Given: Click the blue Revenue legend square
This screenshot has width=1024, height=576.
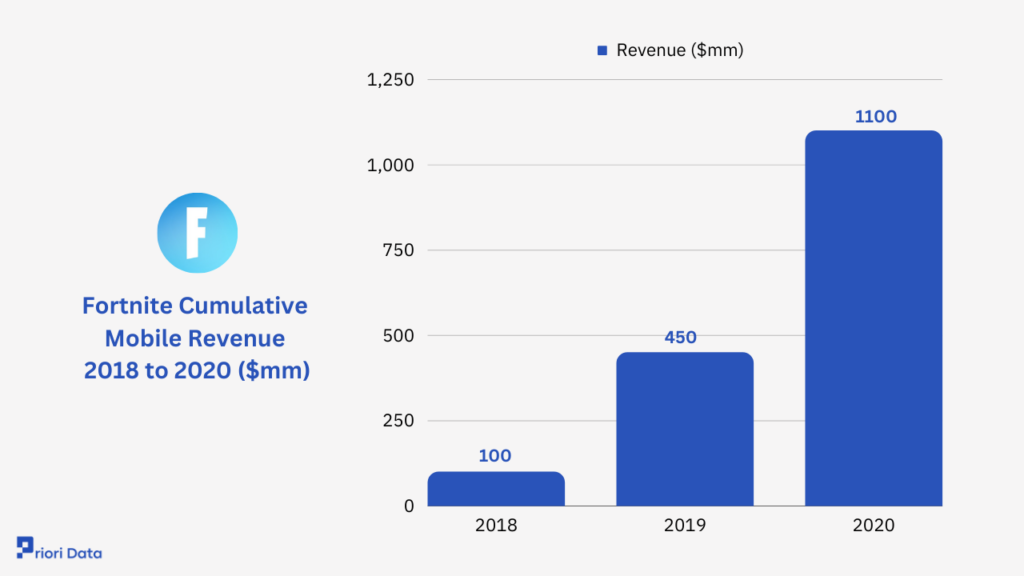Looking at the screenshot, I should point(602,50).
